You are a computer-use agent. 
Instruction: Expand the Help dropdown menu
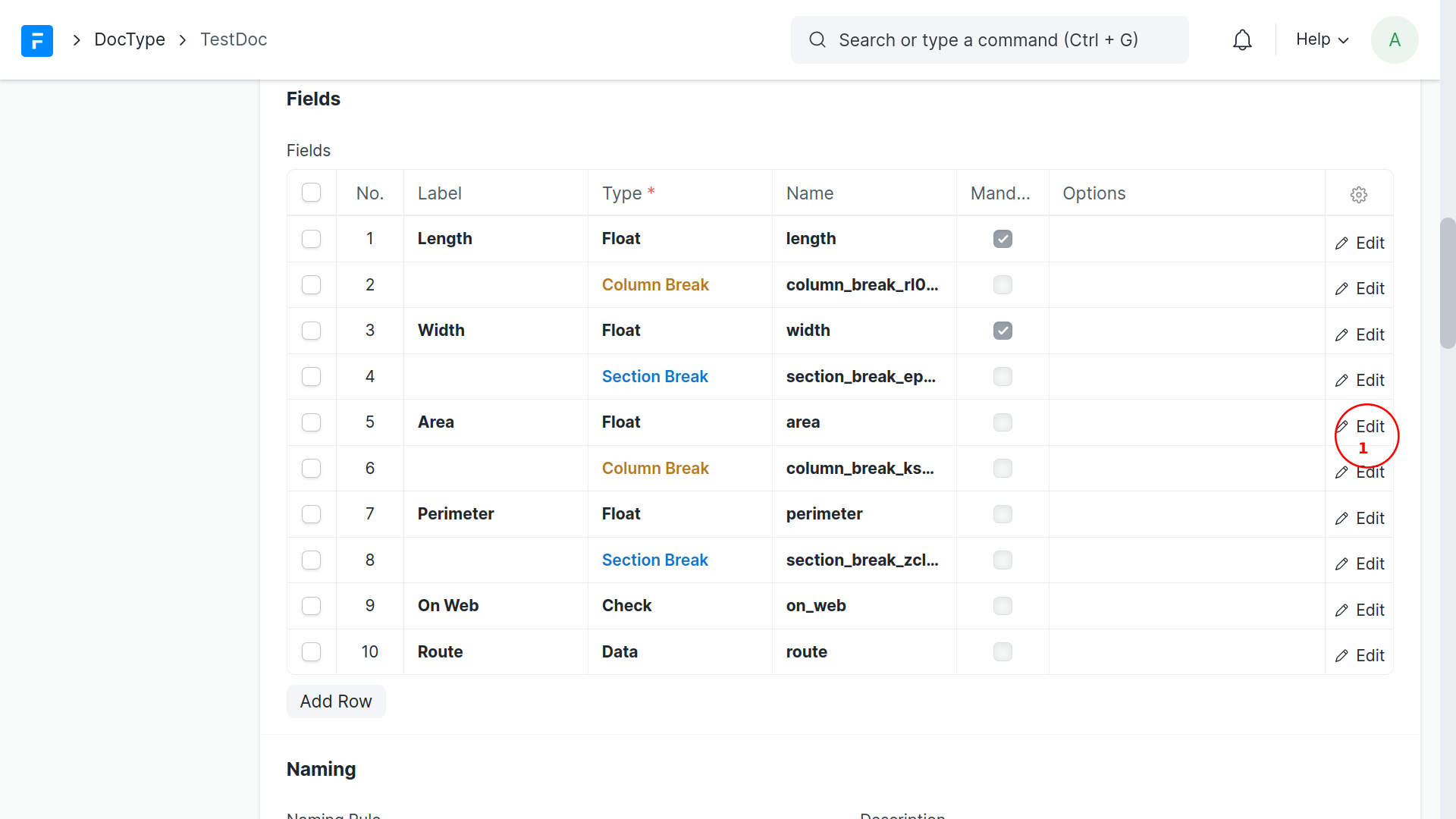1322,39
